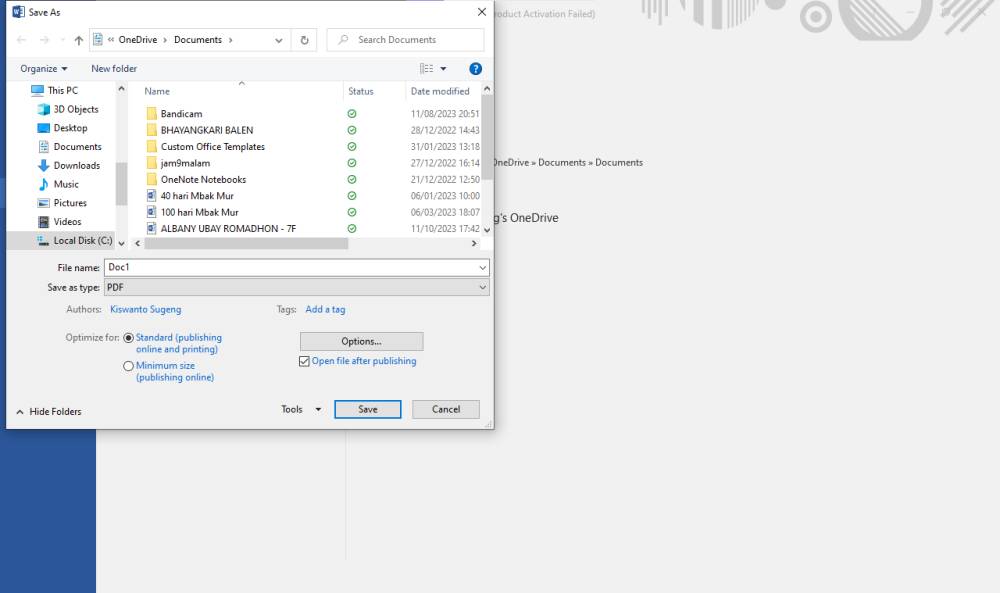1000x593 pixels.
Task: Sort by the Status column header
Action: (x=361, y=91)
